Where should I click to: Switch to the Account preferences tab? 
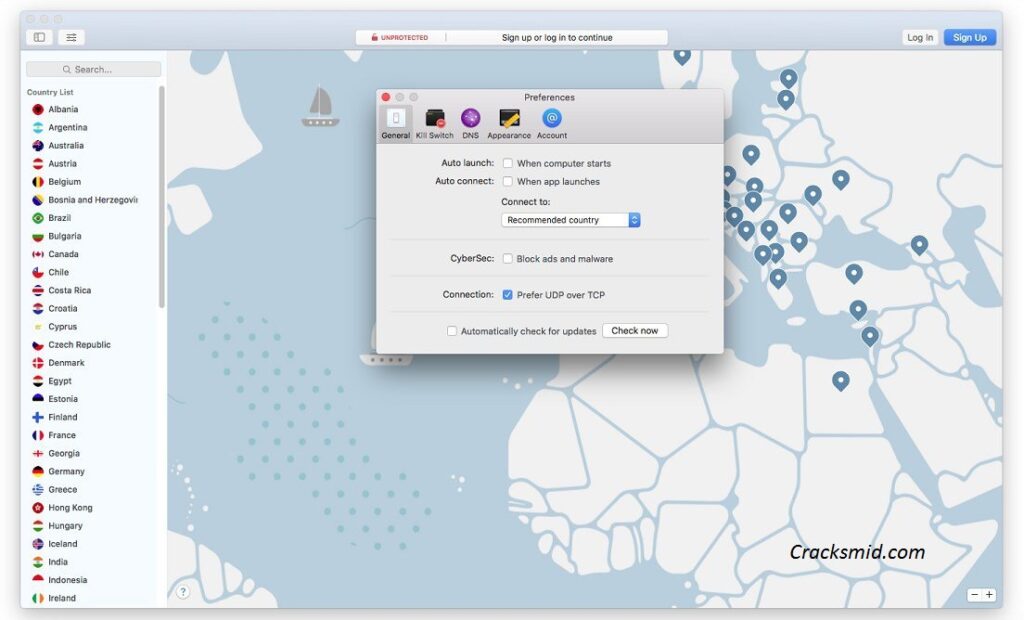[x=552, y=123]
